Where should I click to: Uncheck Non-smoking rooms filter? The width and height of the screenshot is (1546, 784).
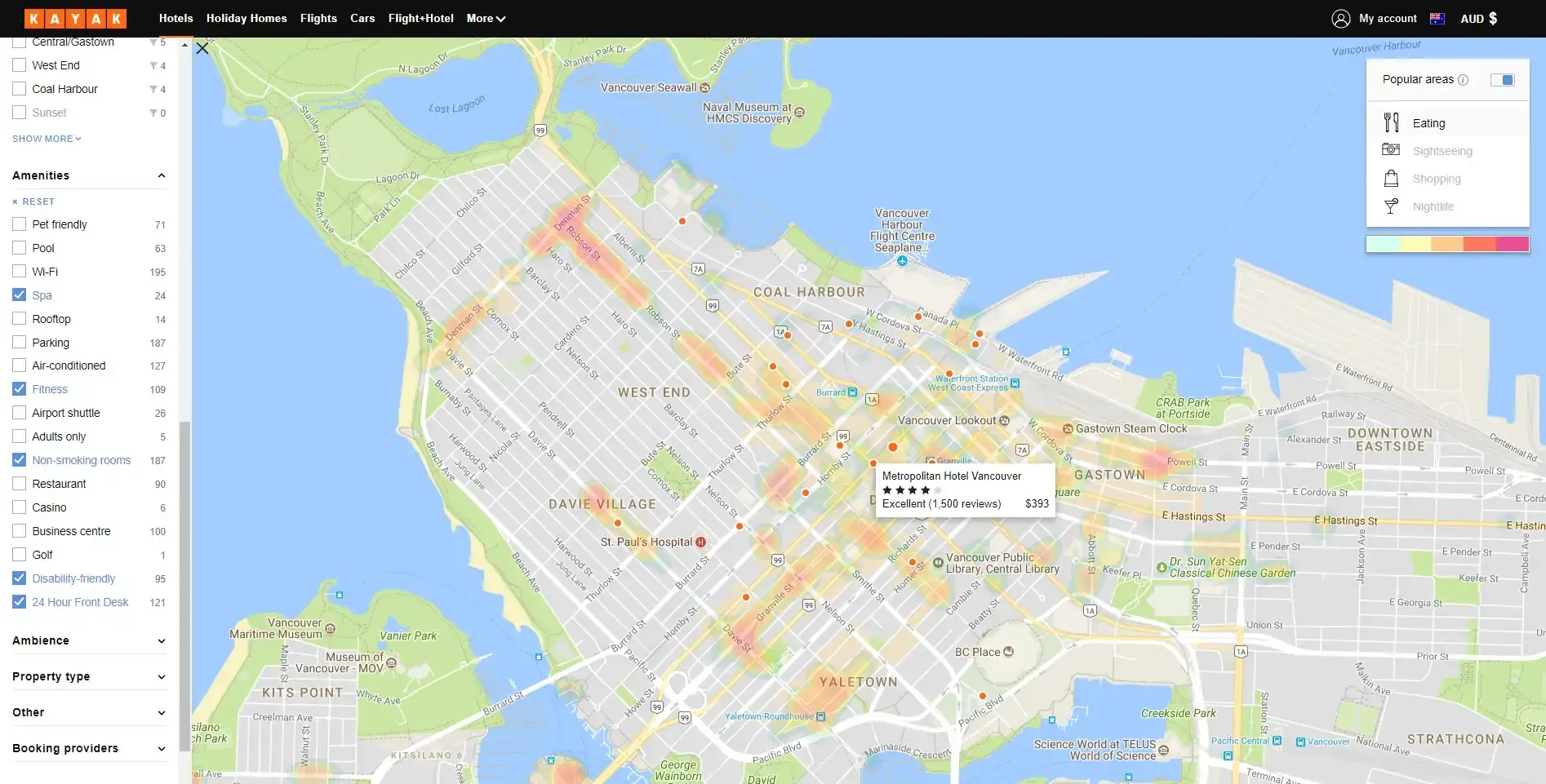click(x=20, y=460)
